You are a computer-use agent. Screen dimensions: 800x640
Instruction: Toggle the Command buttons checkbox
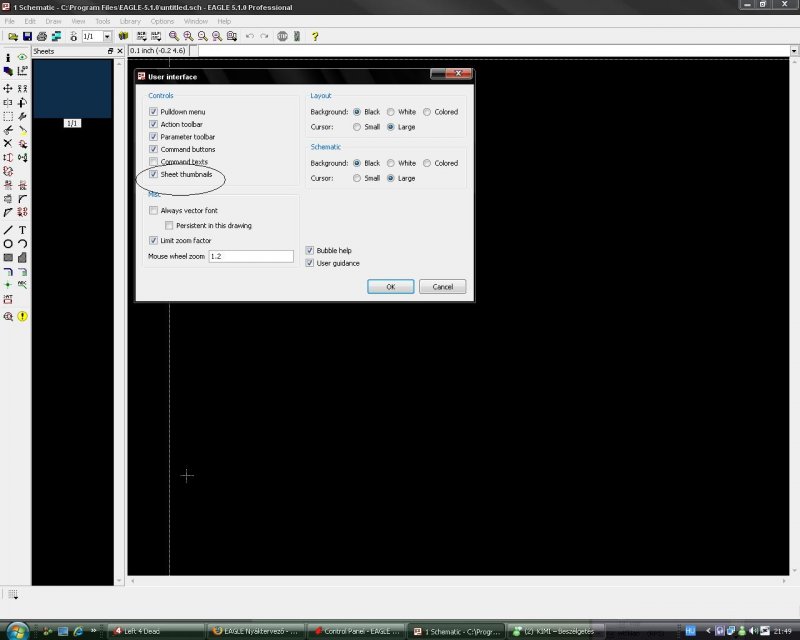click(x=154, y=149)
